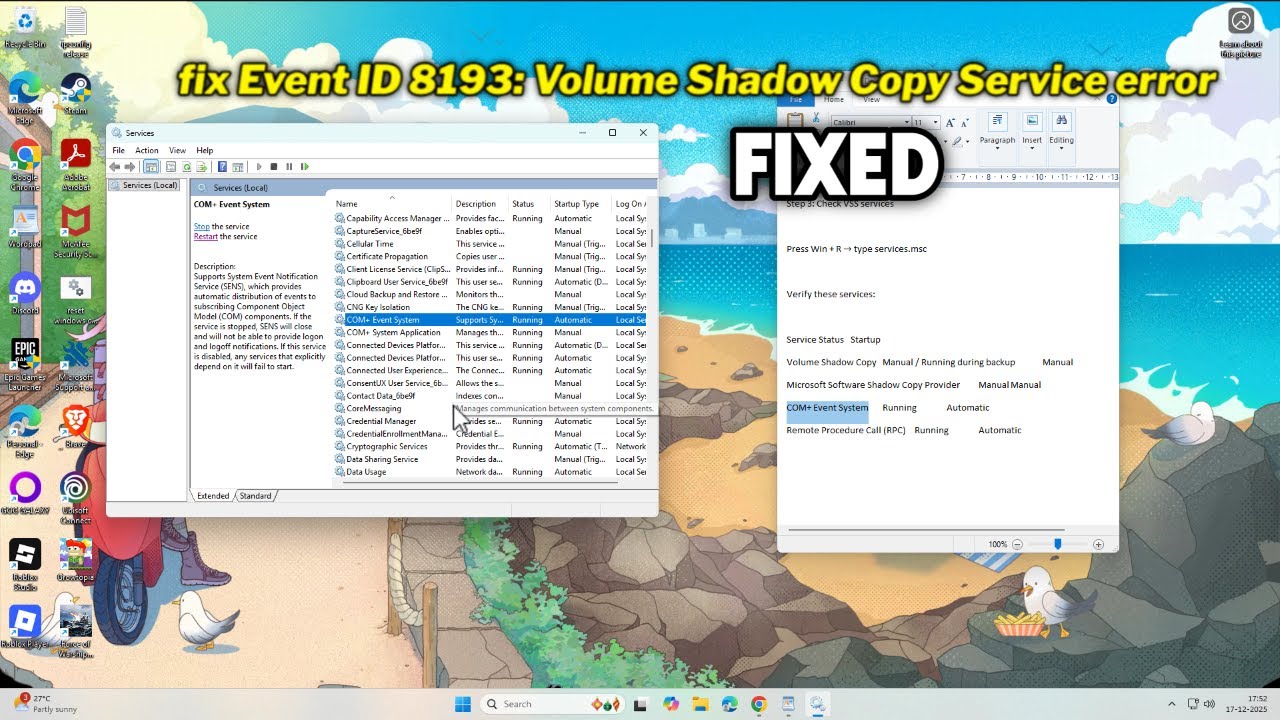Click zoom in plus button in WordPad

point(1098,544)
